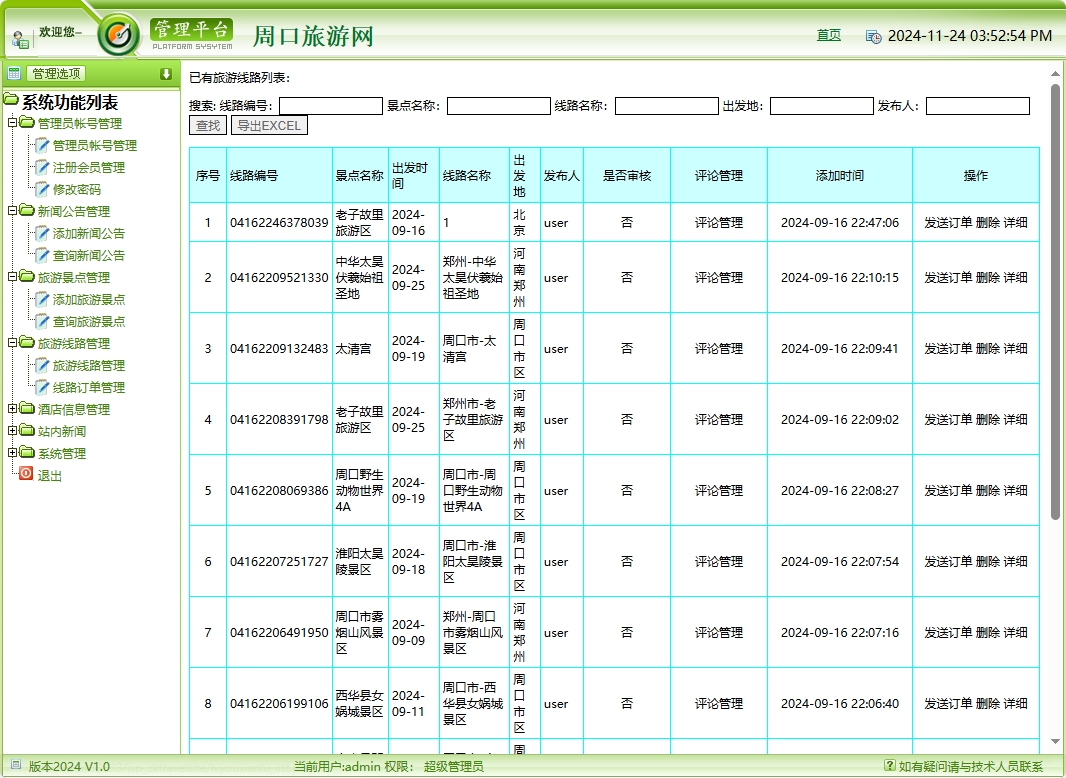Open the 首页 homepage link
Screen dimensions: 1066x778
[828, 33]
